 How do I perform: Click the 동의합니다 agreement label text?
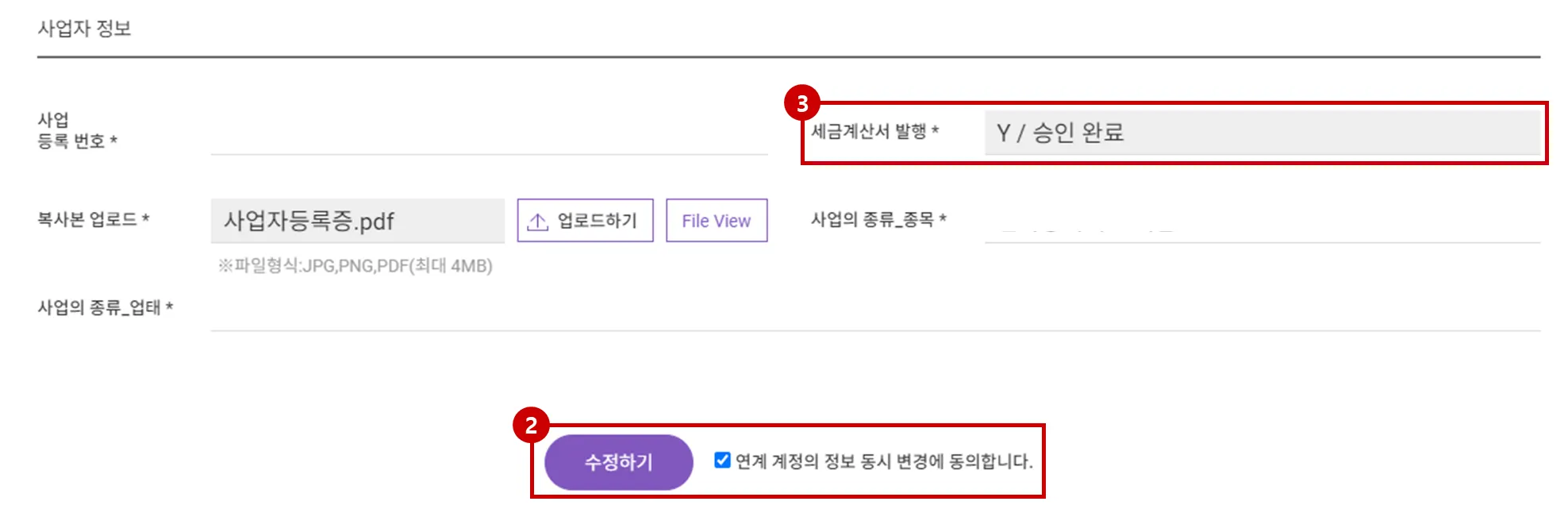pos(884,461)
